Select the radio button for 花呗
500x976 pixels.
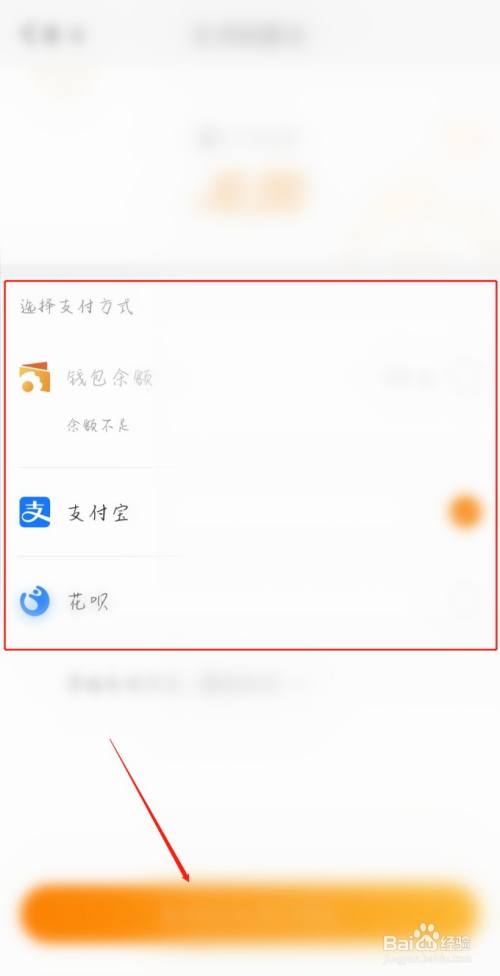[x=466, y=601]
